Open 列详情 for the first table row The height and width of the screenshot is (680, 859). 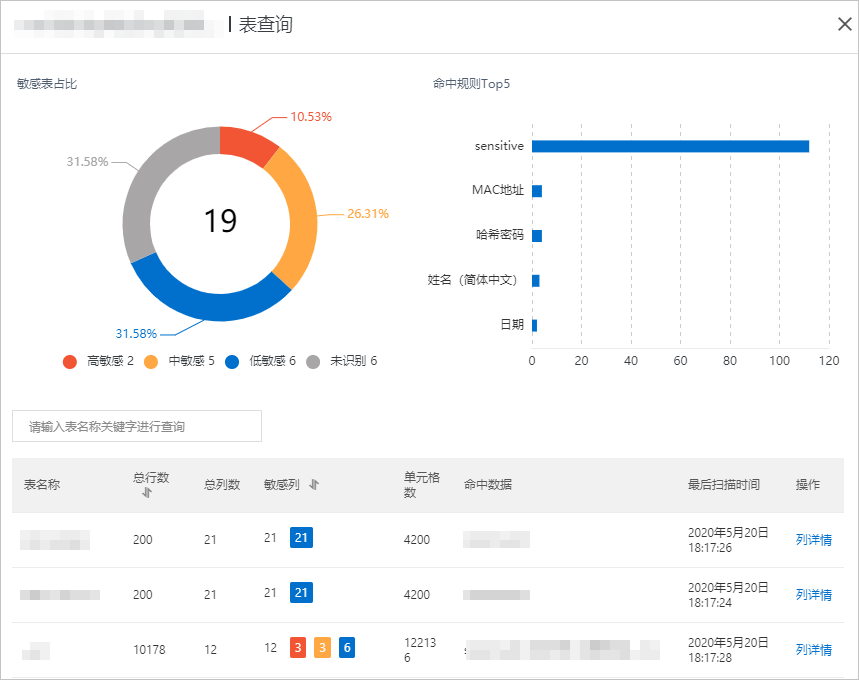click(x=813, y=538)
